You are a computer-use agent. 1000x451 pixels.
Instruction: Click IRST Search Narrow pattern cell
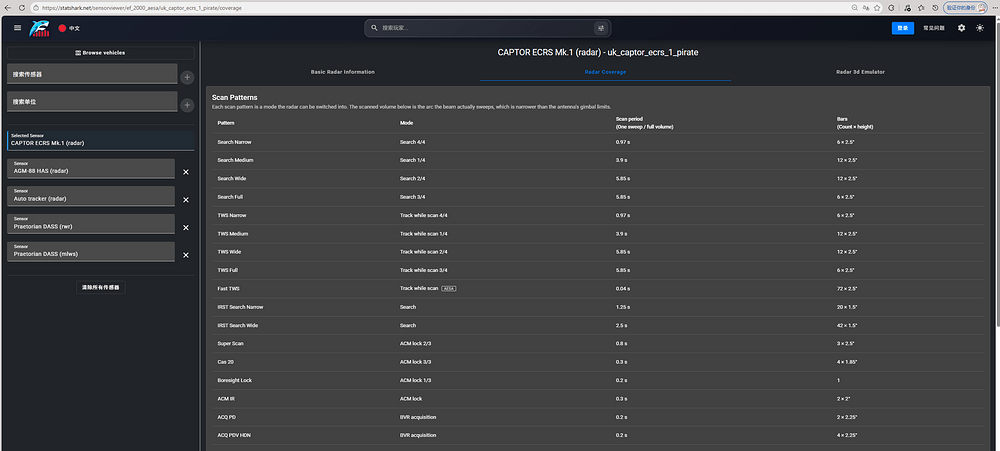pos(240,307)
